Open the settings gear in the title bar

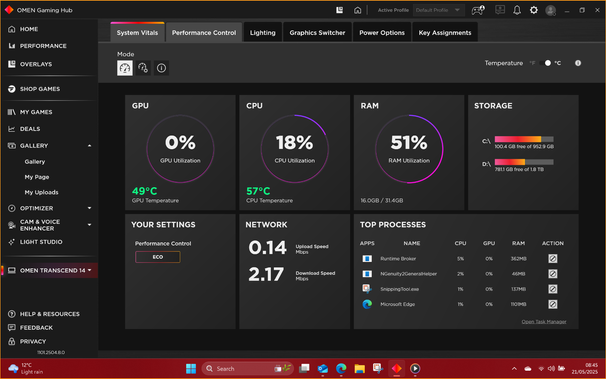click(x=534, y=10)
